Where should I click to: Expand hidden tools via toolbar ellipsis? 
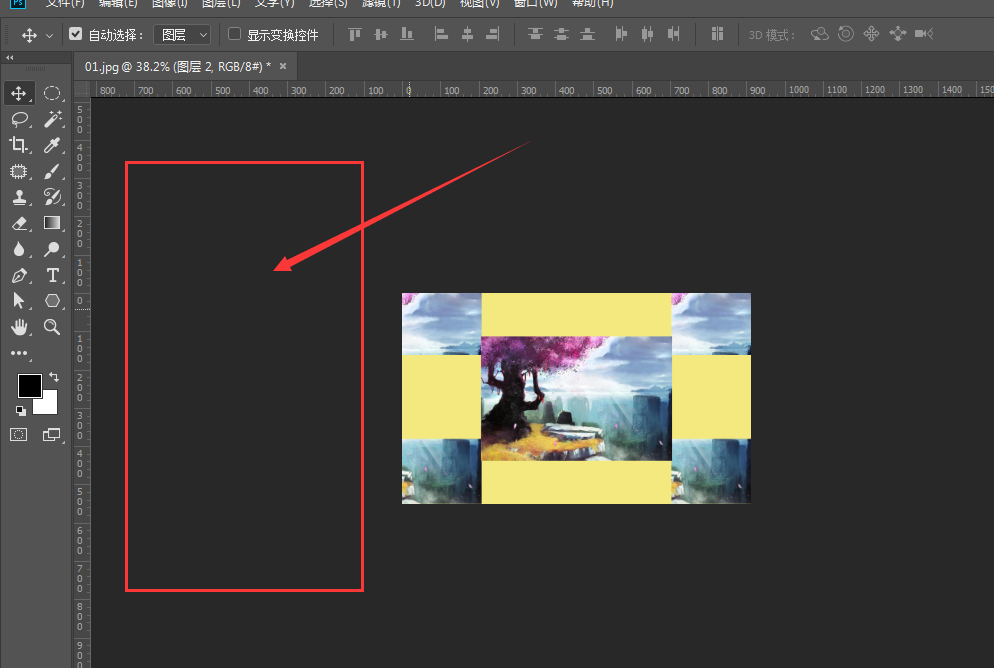[18, 352]
